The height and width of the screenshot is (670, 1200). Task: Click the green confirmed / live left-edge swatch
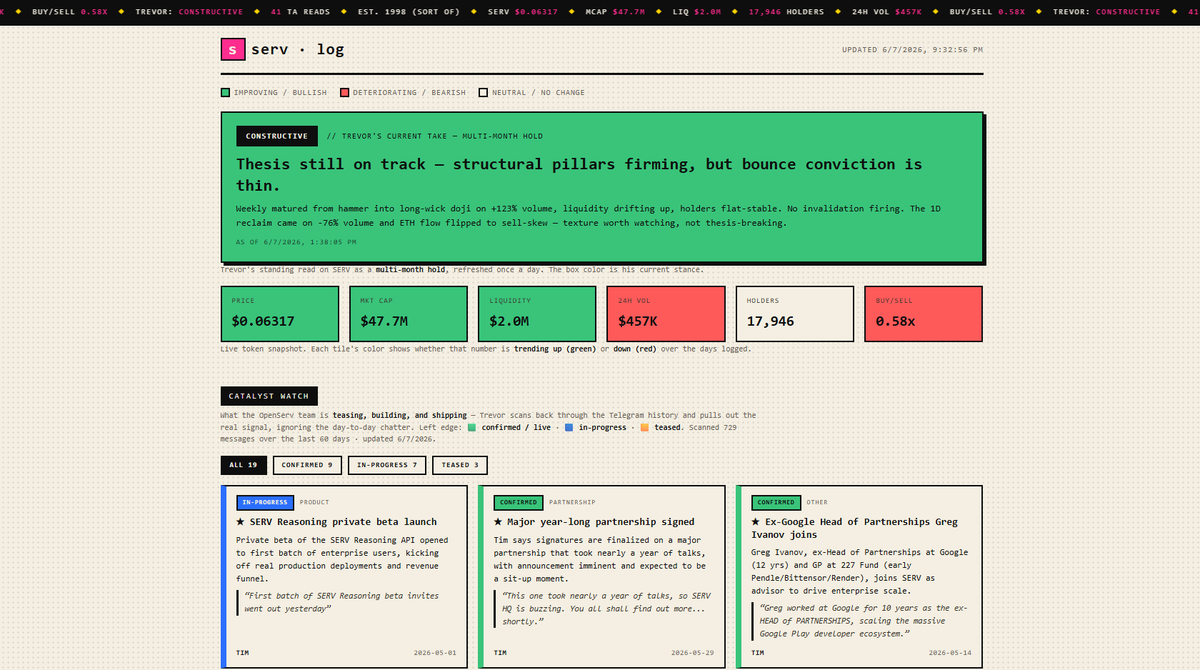coord(471,427)
